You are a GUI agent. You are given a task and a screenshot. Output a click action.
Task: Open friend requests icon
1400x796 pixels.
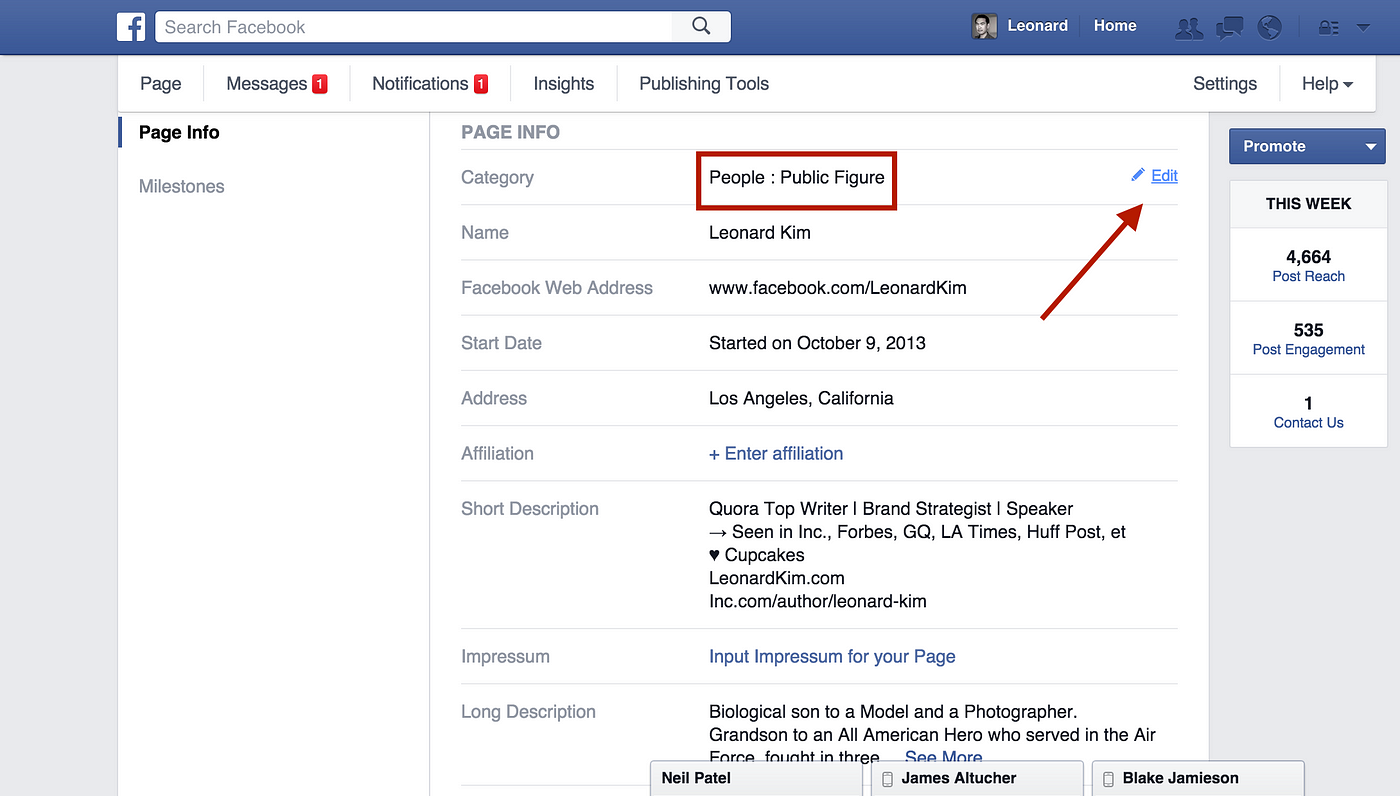click(1189, 28)
